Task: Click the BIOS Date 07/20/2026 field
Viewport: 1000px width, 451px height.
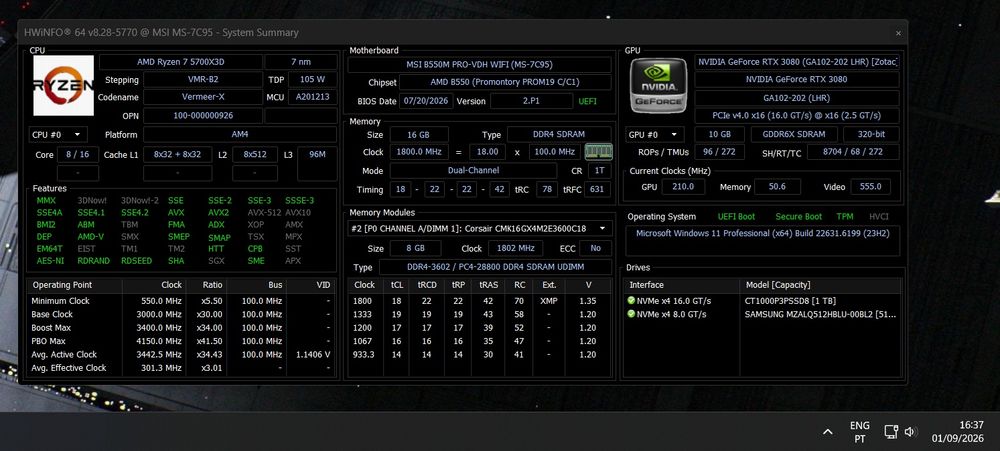Action: click(x=426, y=101)
